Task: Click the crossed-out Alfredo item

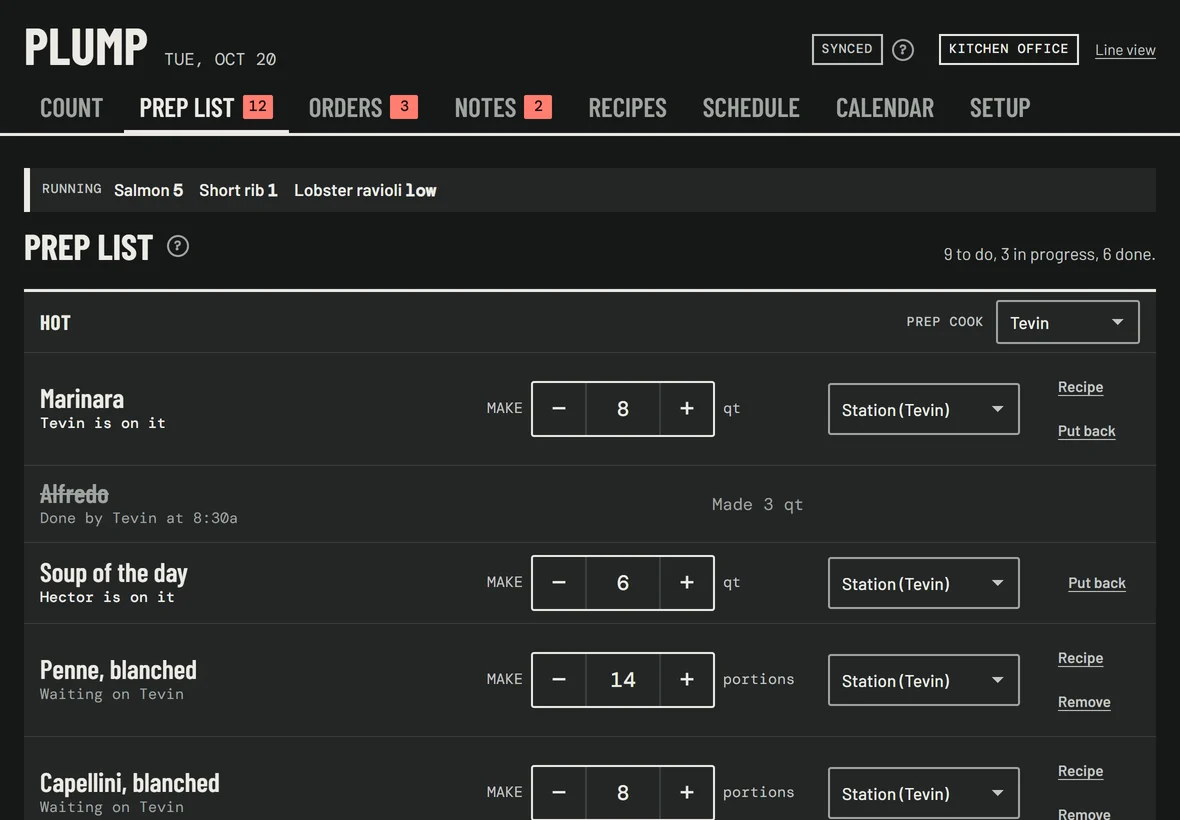Action: coord(75,494)
